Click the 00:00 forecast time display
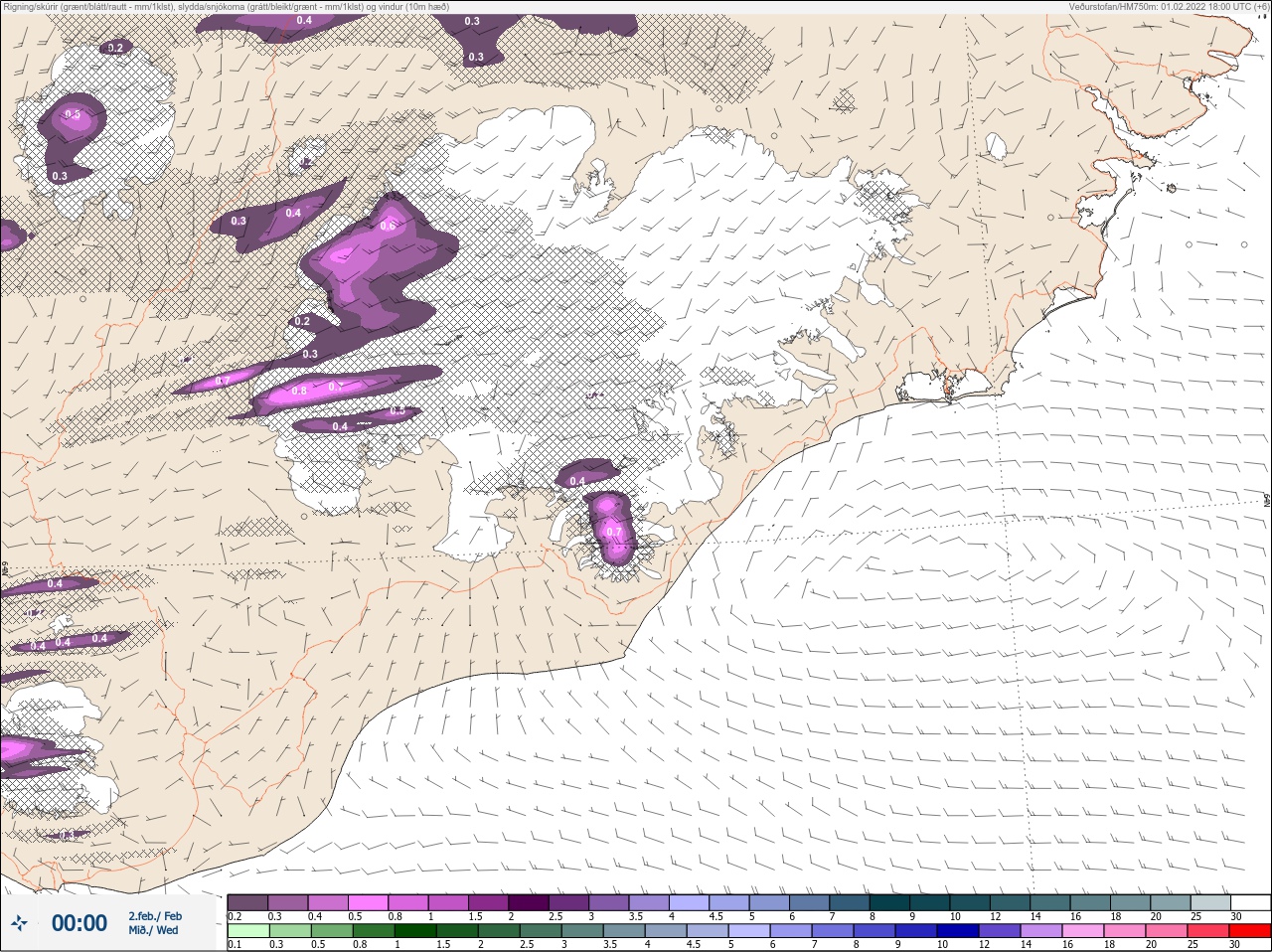Viewport: 1272px width, 952px height. click(x=79, y=923)
